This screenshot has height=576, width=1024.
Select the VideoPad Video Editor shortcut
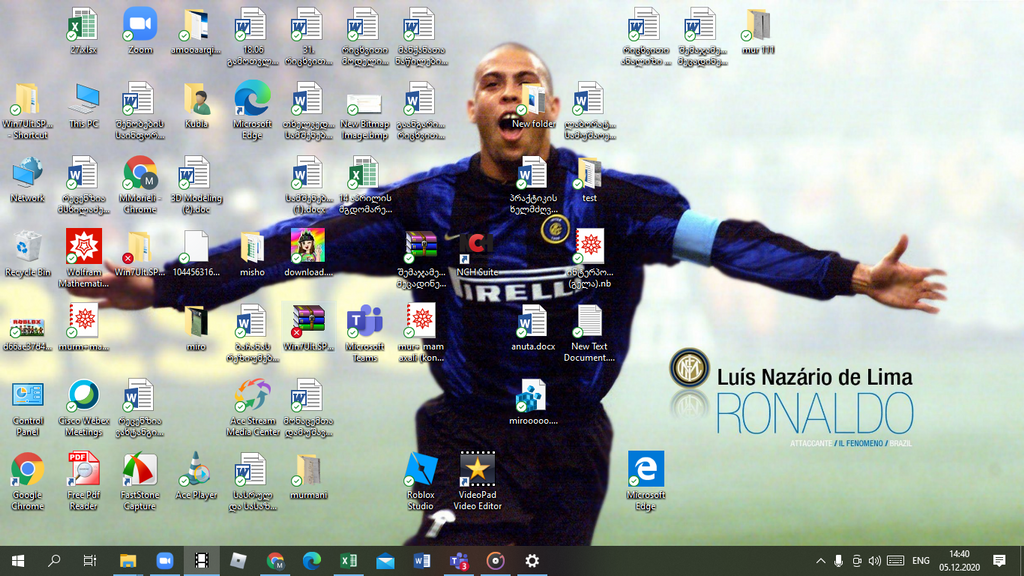(477, 482)
